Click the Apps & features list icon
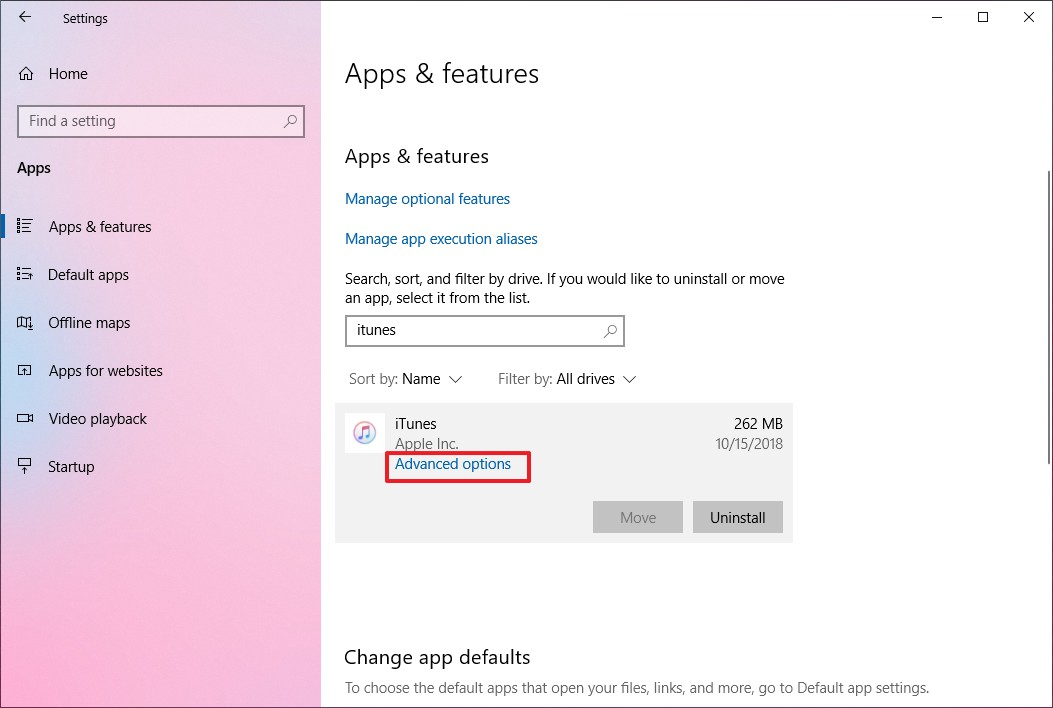 pyautogui.click(x=26, y=227)
